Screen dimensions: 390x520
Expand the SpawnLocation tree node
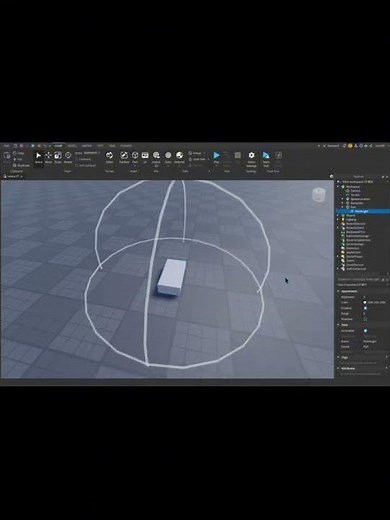click(342, 199)
